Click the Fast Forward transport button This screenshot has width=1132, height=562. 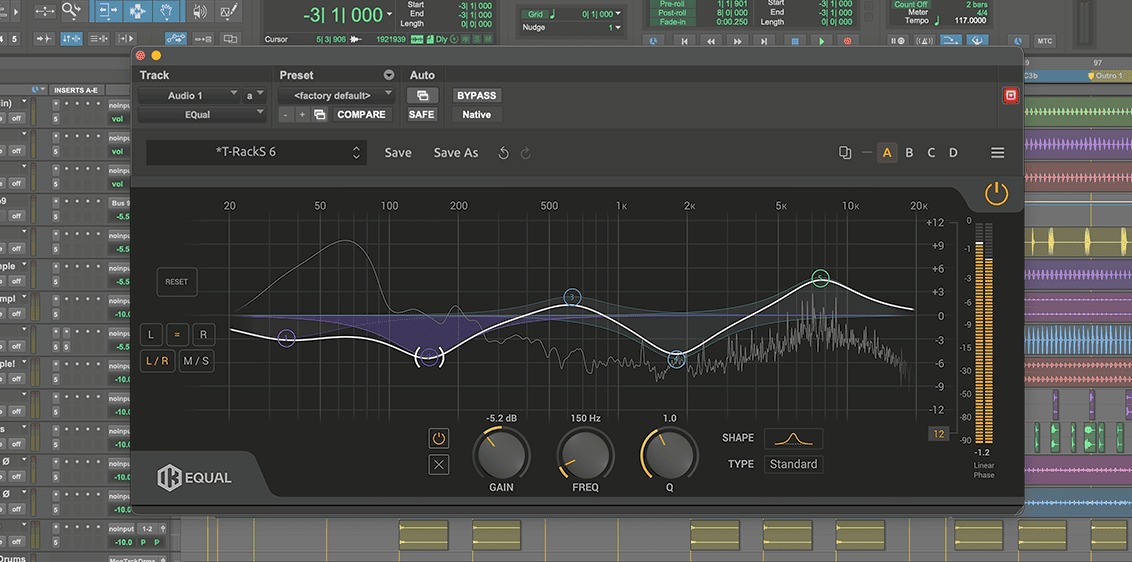tap(738, 41)
